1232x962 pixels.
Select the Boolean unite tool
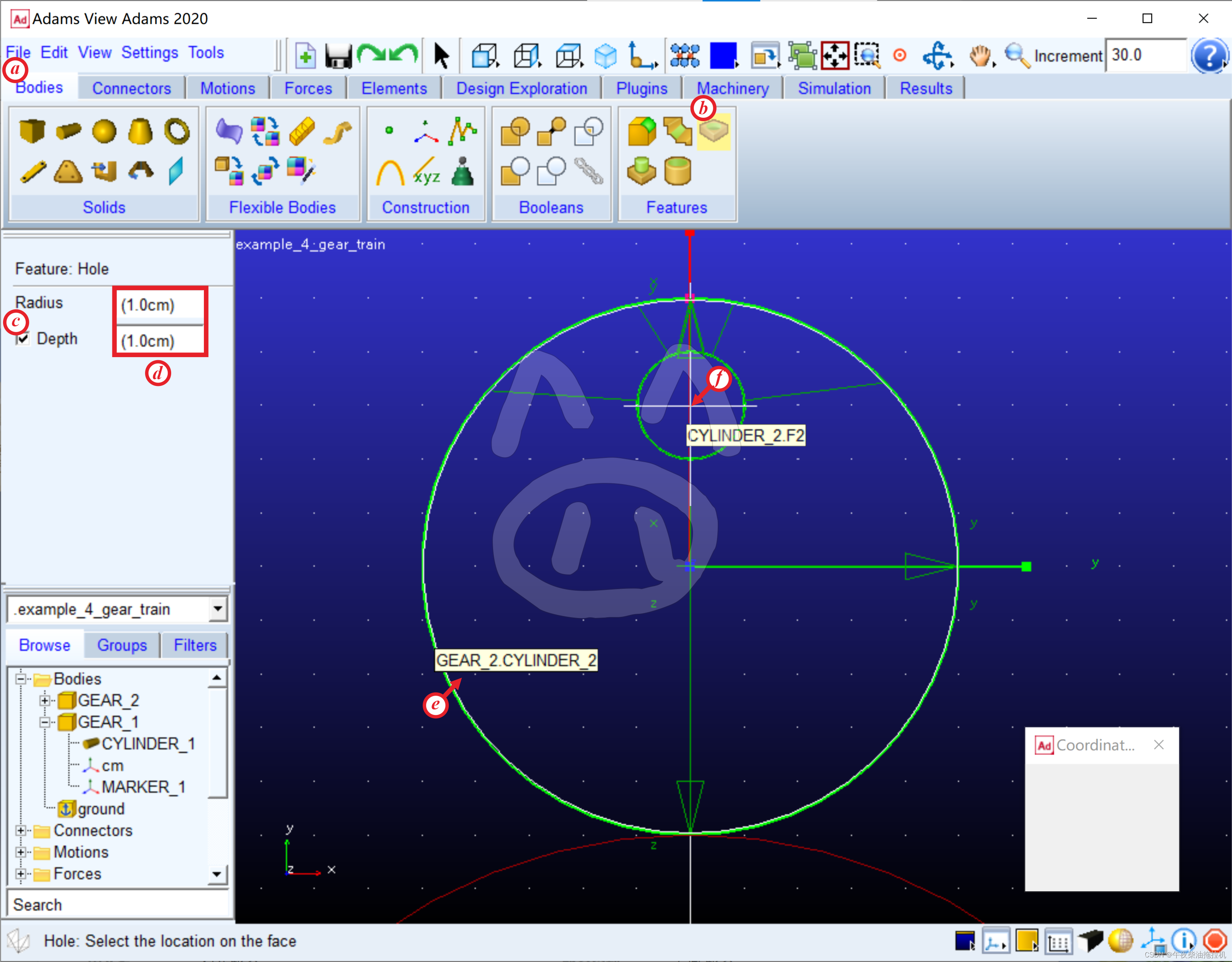[x=515, y=131]
